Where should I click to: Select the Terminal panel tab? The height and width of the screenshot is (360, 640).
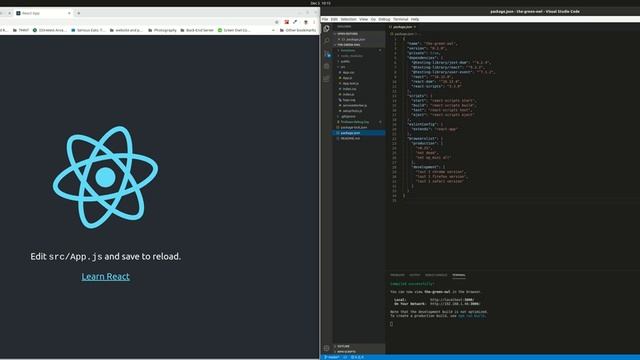click(x=459, y=275)
